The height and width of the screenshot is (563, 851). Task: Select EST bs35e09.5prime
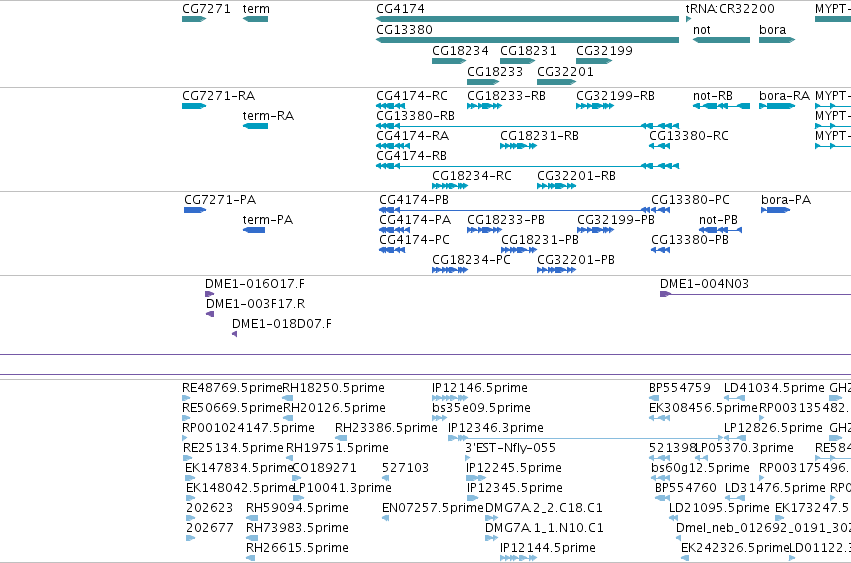(x=481, y=408)
